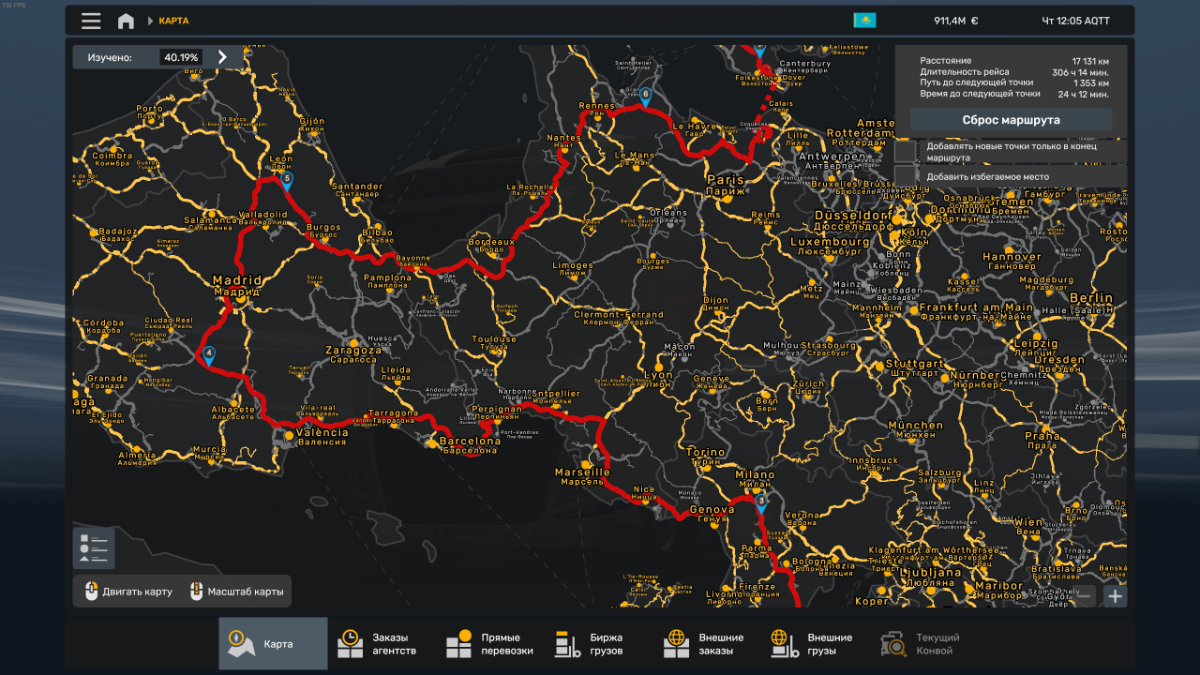Viewport: 1200px width, 675px height.
Task: Open the Внешние грузы section
Action: click(x=811, y=644)
